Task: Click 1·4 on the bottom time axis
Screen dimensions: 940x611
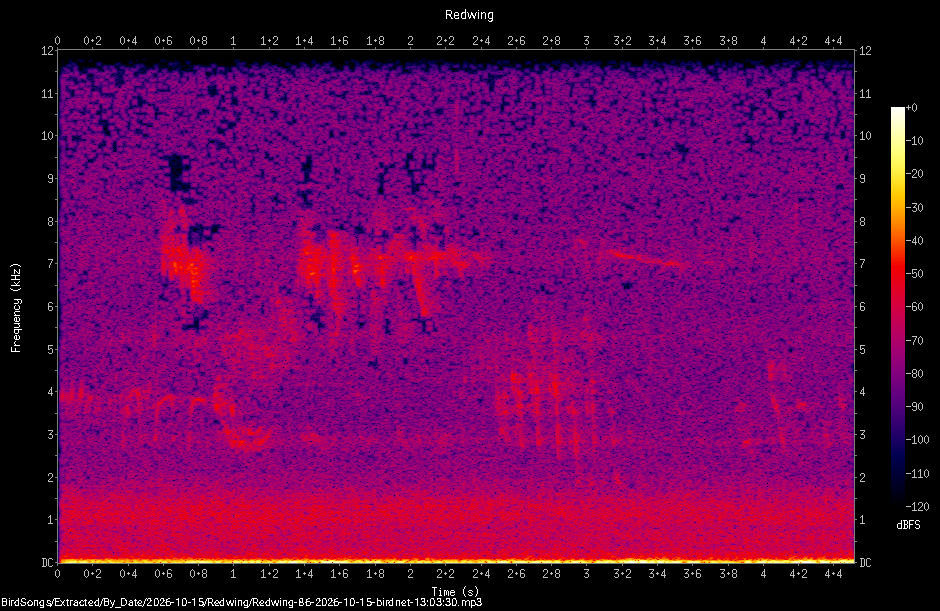Action: click(304, 574)
